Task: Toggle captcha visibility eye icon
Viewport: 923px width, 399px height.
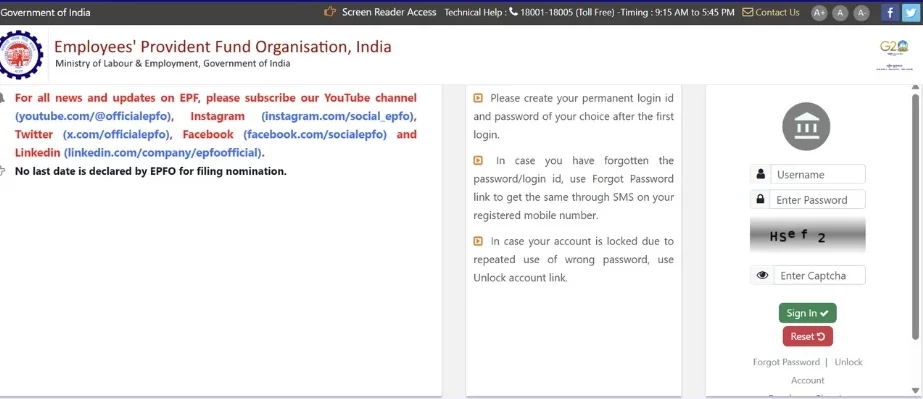Action: point(762,275)
